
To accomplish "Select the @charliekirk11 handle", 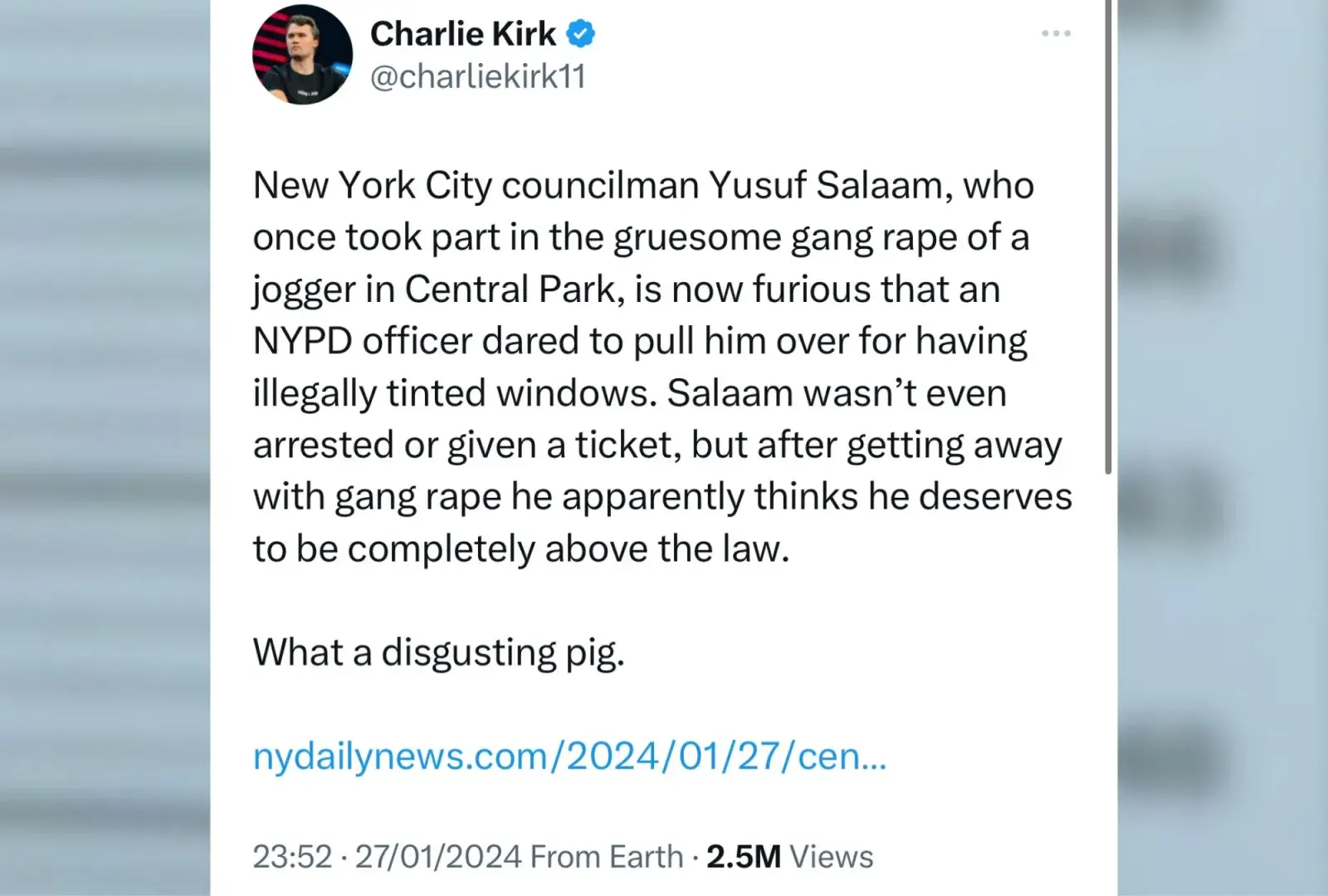I will [x=478, y=76].
